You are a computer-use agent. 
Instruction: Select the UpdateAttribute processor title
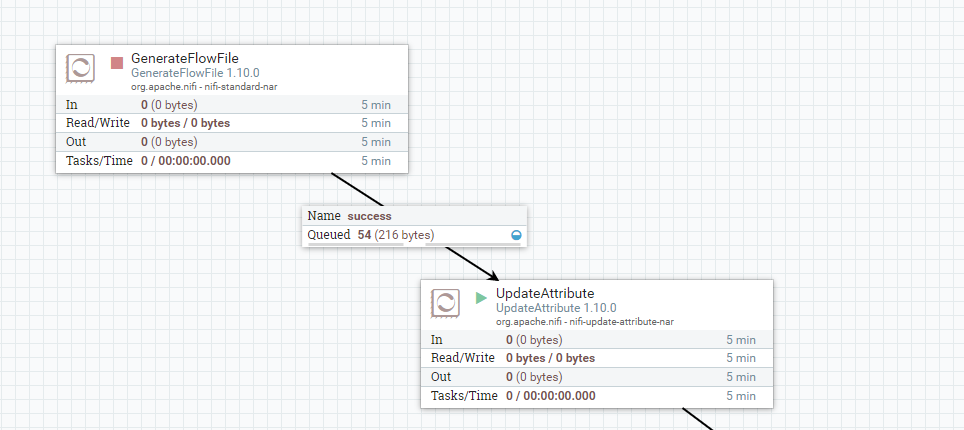(x=545, y=293)
